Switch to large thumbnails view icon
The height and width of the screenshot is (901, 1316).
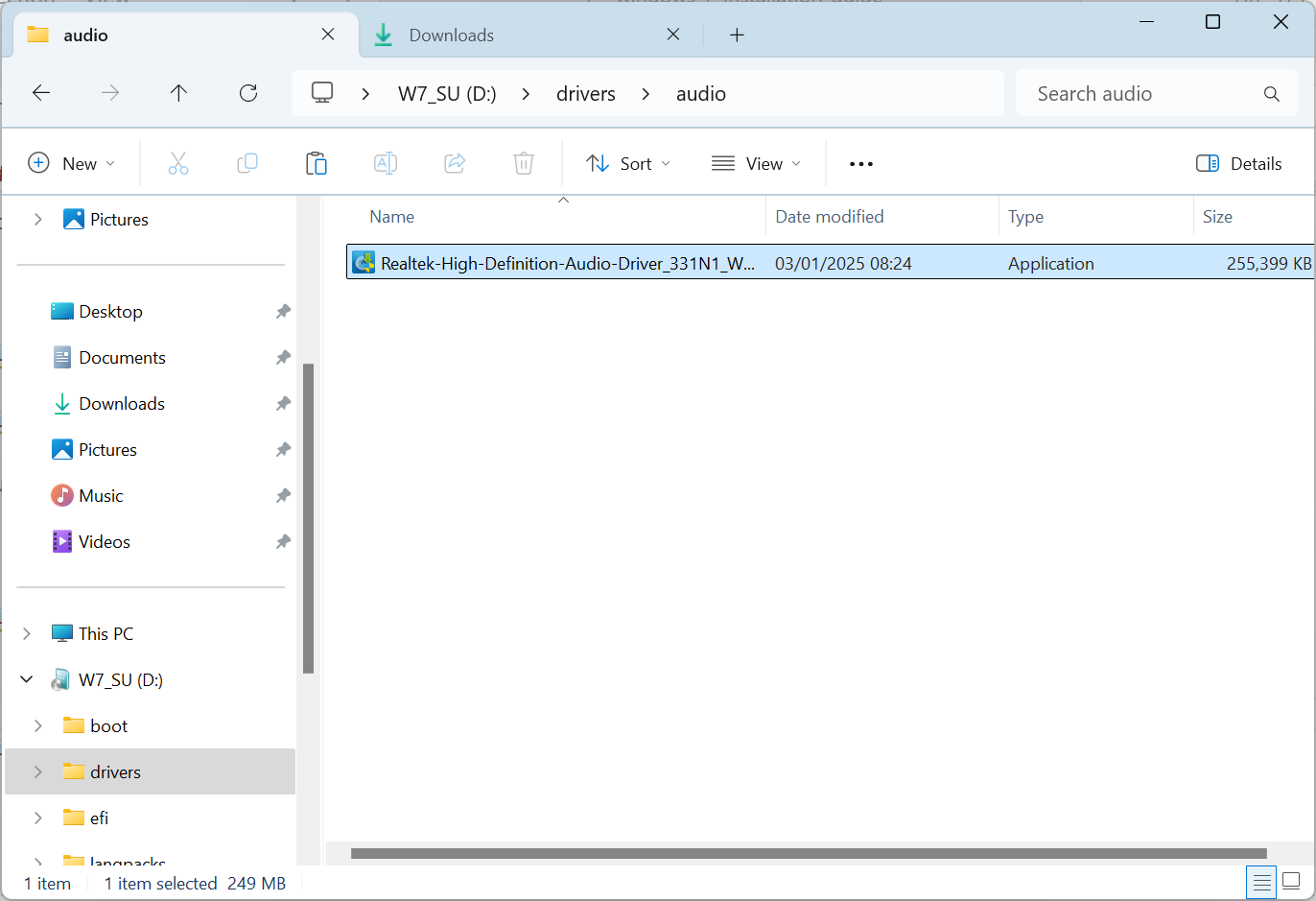click(1292, 882)
